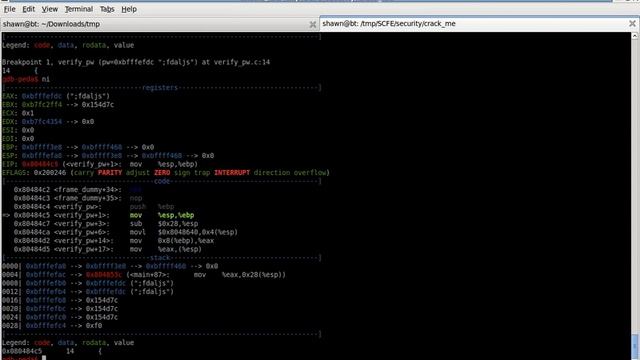This screenshot has width=640, height=360.
Task: Click stack entry 0020
Action: [x=60, y=309]
